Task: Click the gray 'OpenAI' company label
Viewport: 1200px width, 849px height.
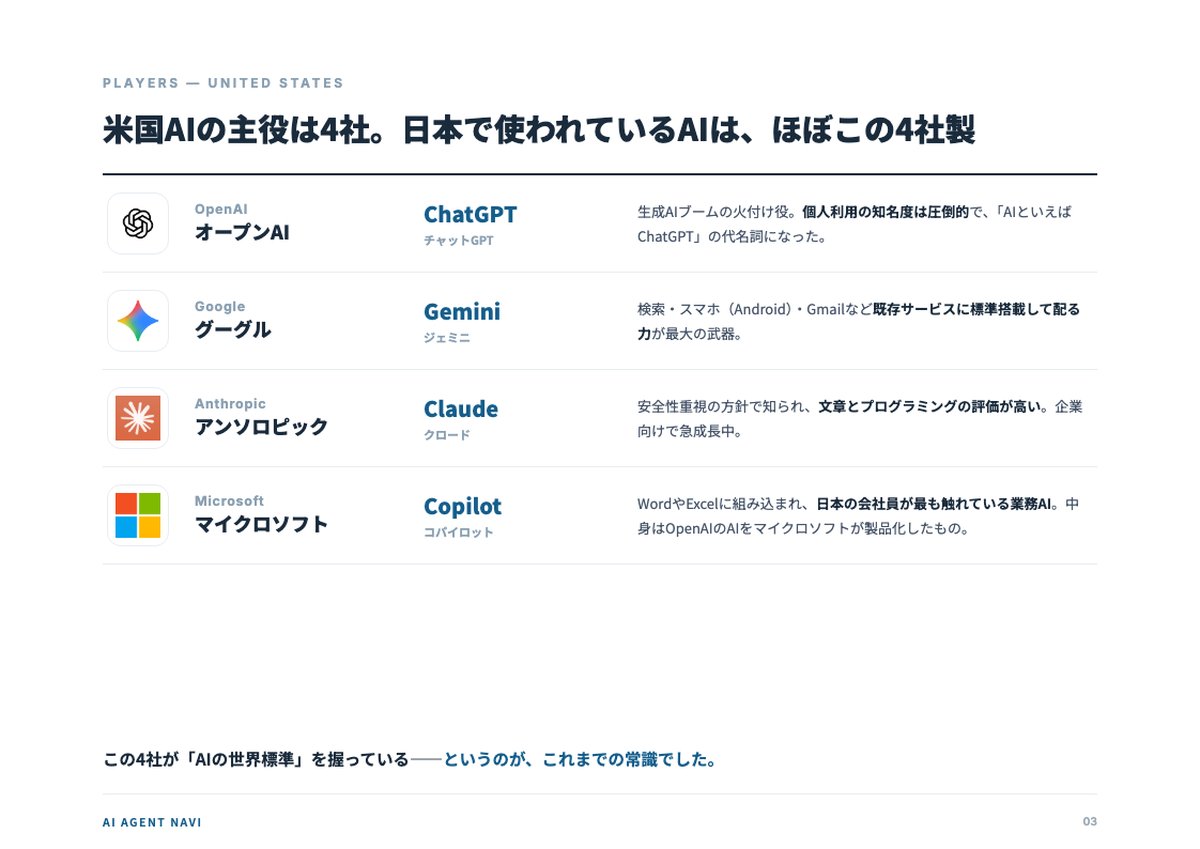Action: point(221,209)
